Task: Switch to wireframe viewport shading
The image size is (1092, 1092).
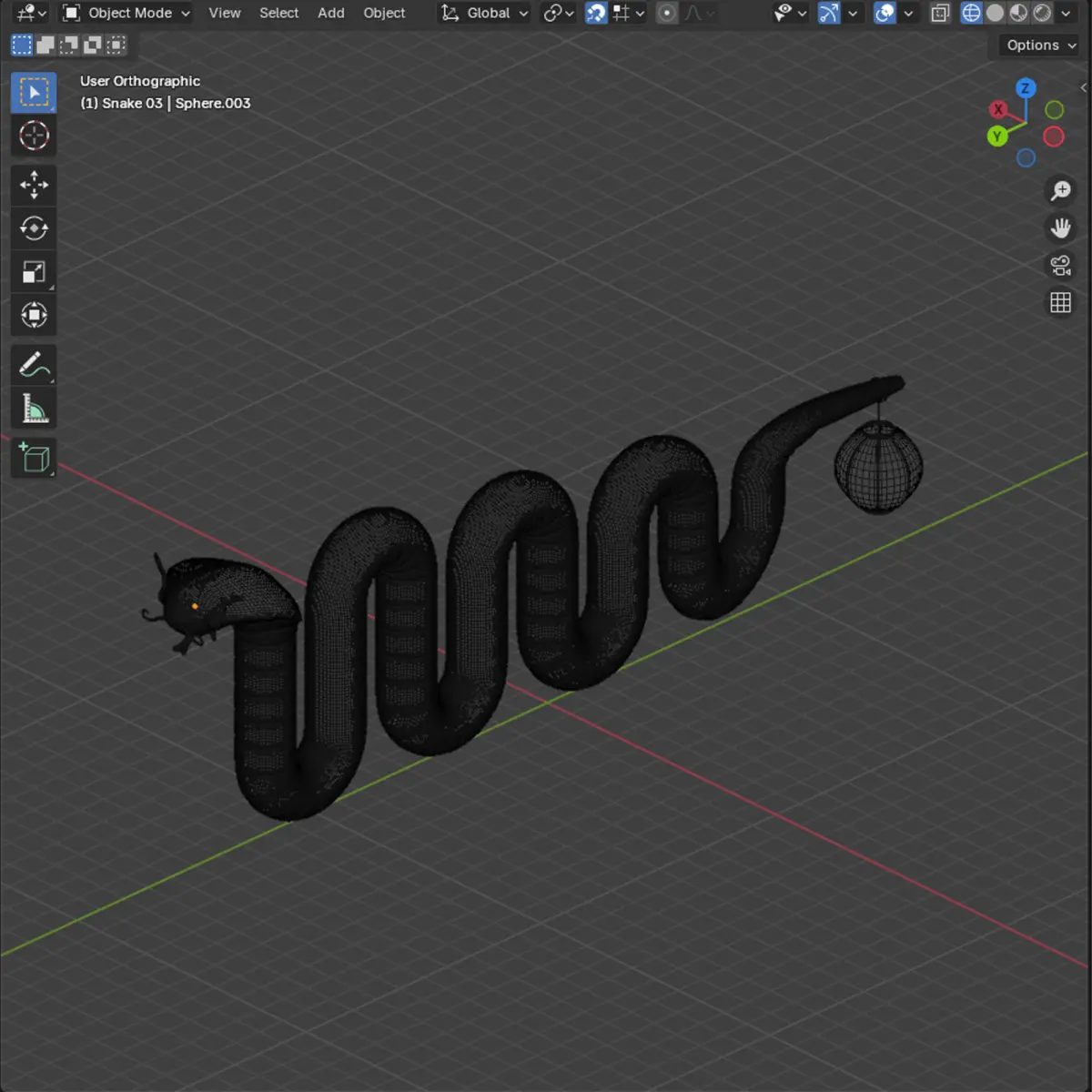Action: point(971,13)
